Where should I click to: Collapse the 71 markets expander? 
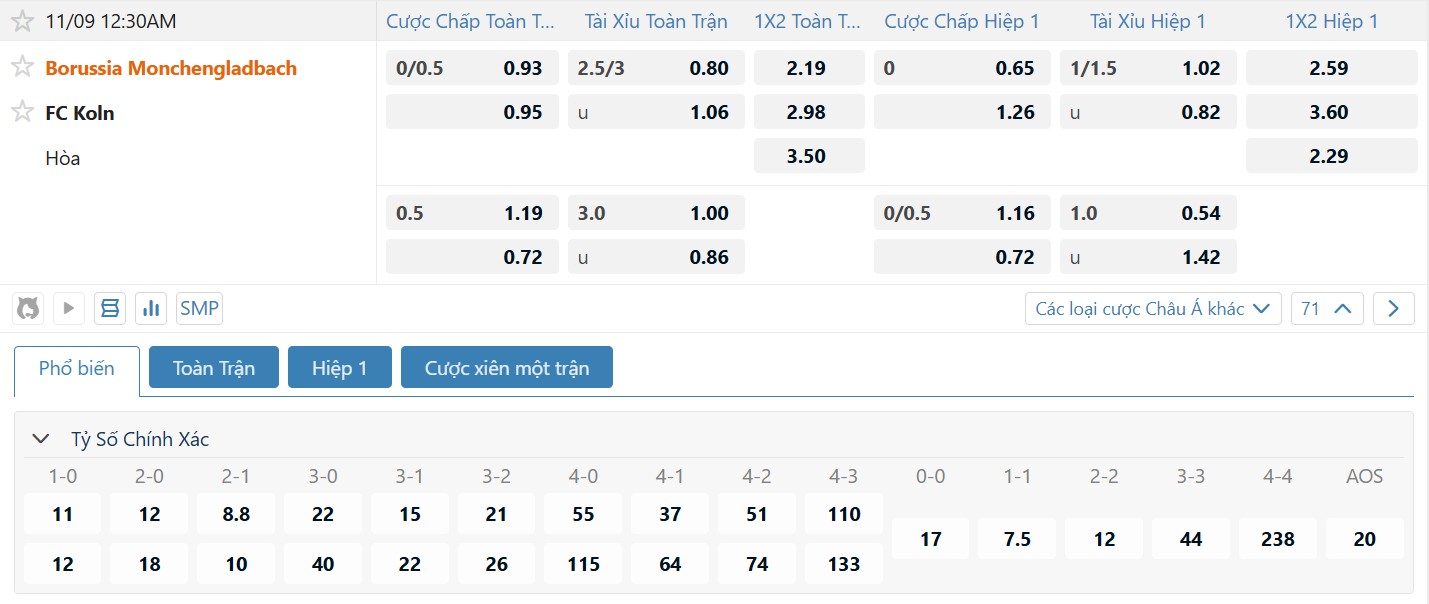click(1327, 309)
